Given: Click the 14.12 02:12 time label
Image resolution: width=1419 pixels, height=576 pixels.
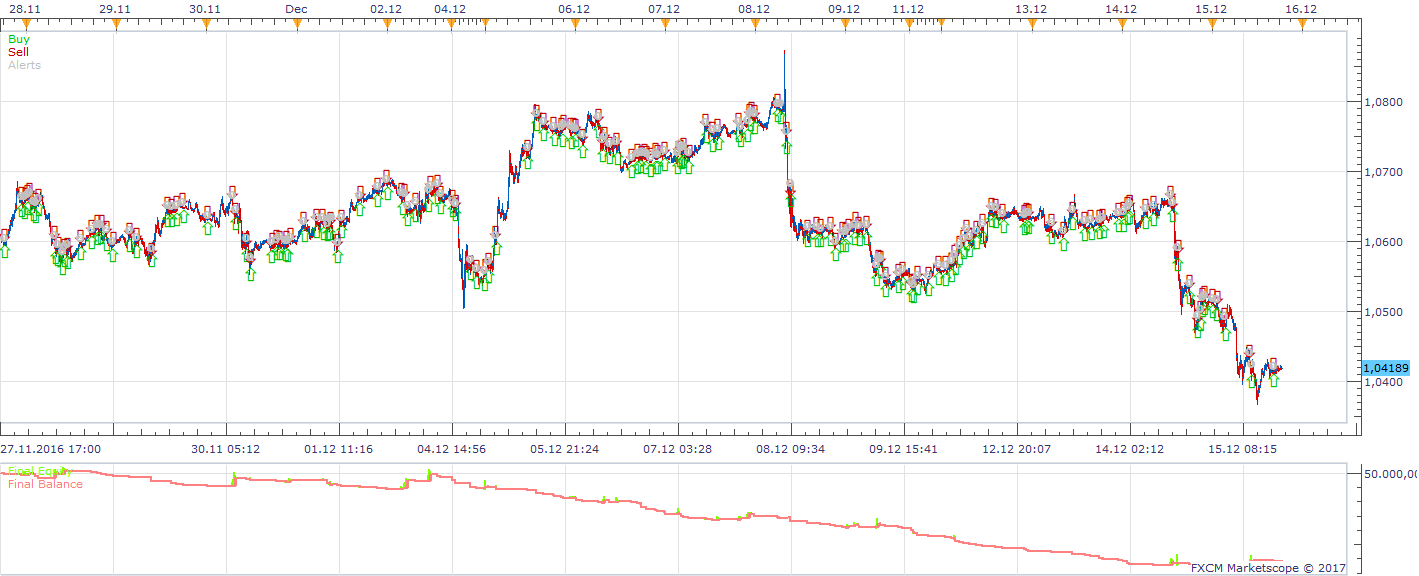Looking at the screenshot, I should pyautogui.click(x=1130, y=449).
